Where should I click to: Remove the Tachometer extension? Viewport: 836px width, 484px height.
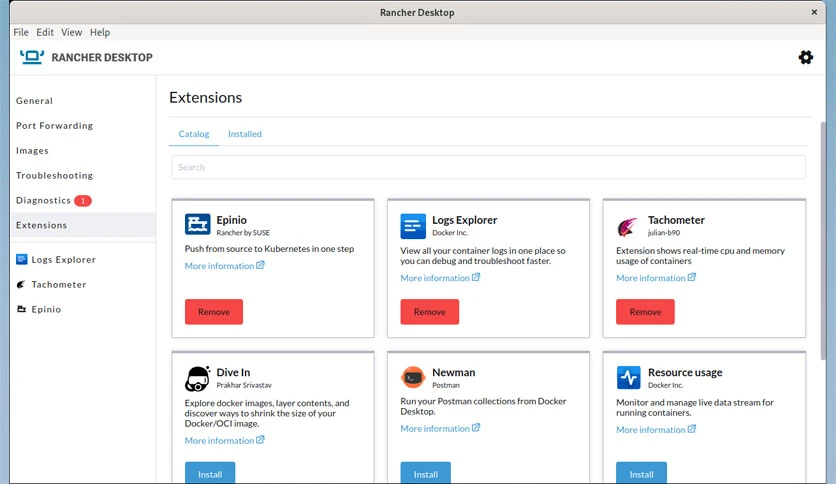(x=645, y=312)
